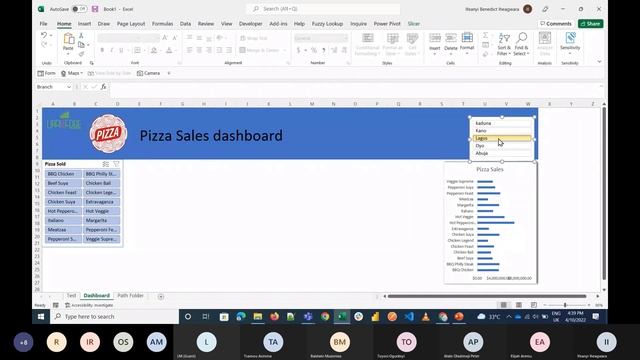Image resolution: width=640 pixels, height=360 pixels.
Task: Select Margarita in the slicer
Action: click(102, 220)
